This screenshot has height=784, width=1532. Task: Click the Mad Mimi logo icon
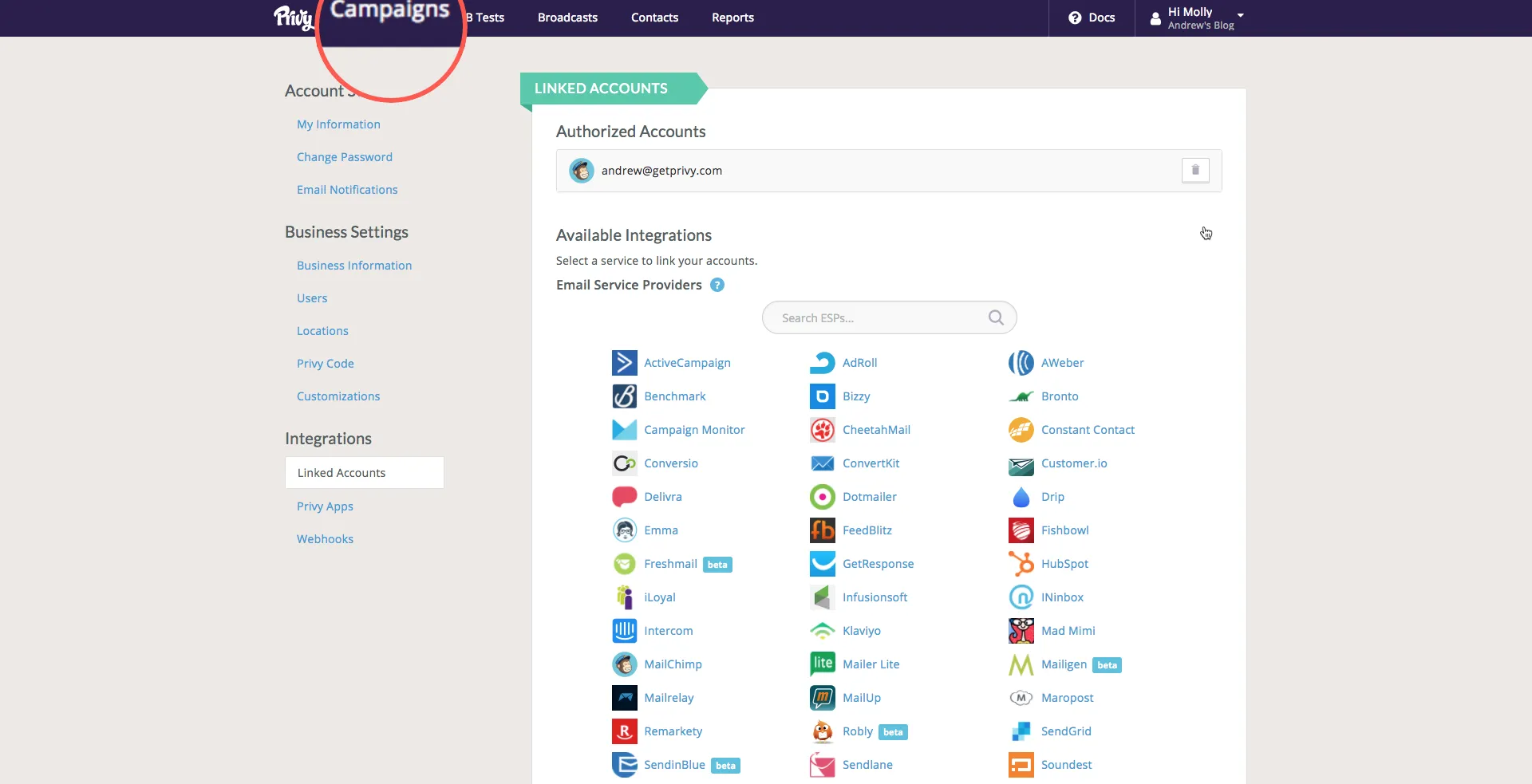[1021, 631]
